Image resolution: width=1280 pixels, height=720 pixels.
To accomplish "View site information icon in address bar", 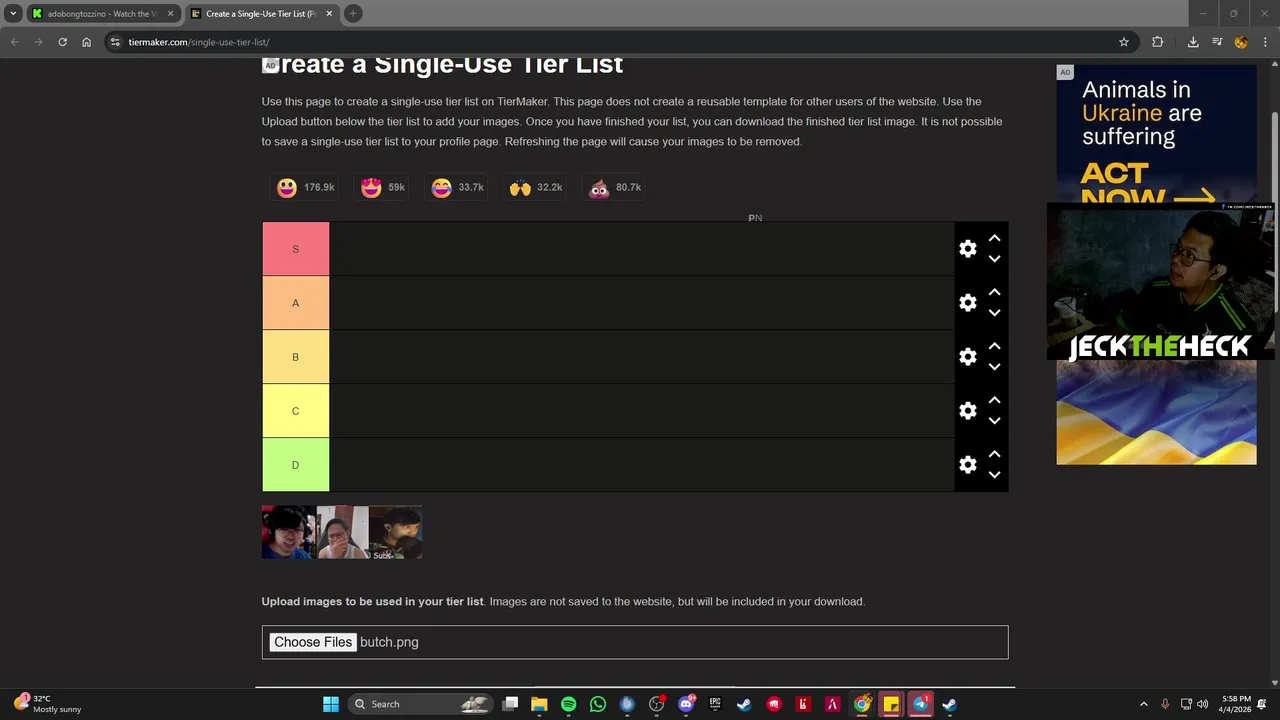I will (115, 42).
